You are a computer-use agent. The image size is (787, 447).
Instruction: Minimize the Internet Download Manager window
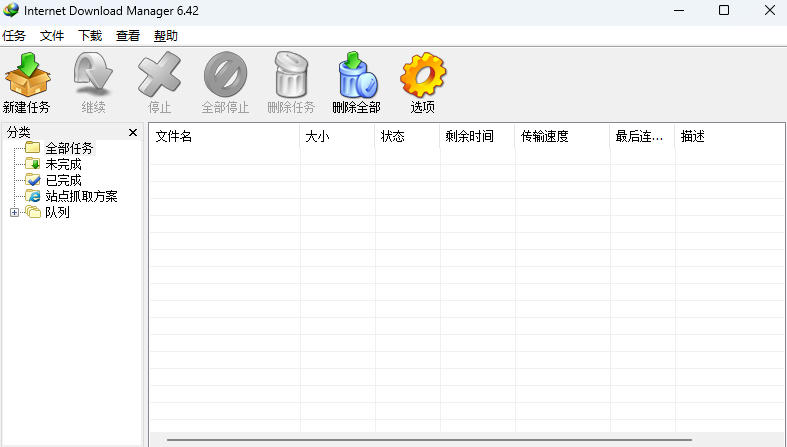tap(679, 11)
